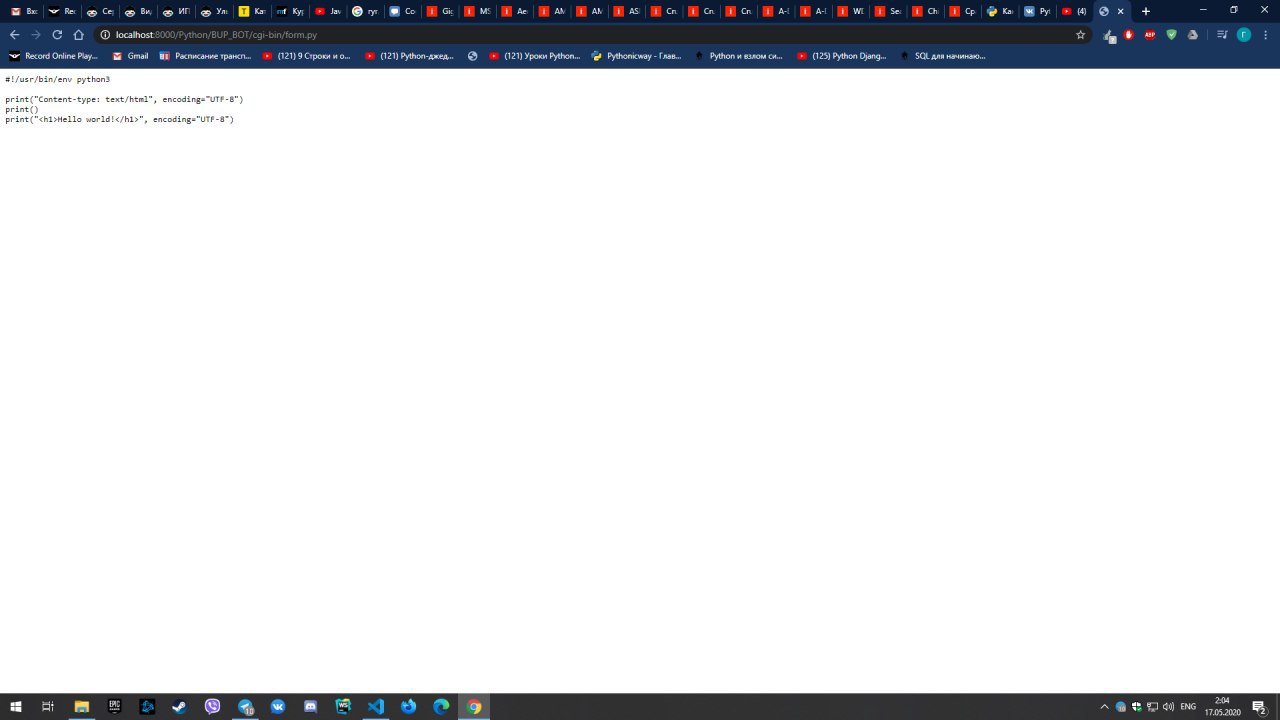Open Visual Studio Code from the taskbar

[x=376, y=707]
